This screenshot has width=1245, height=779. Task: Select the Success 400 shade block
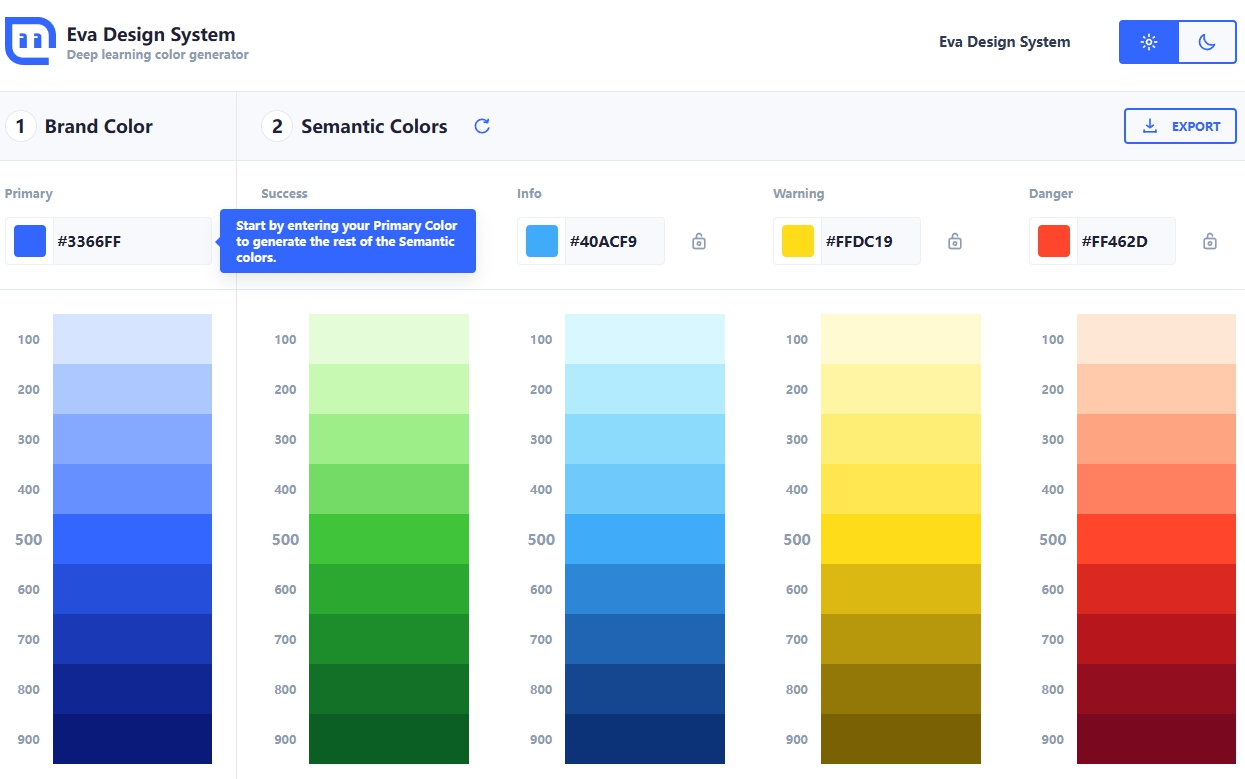click(389, 489)
